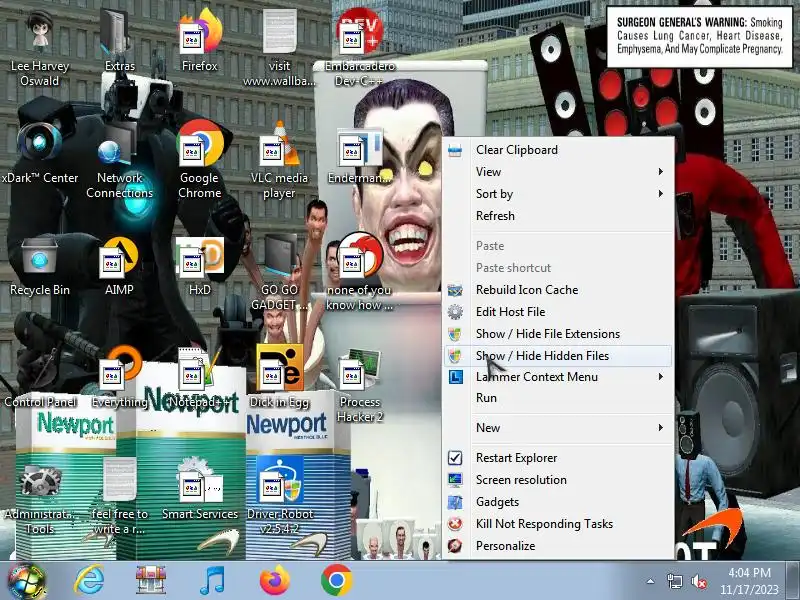Select the Embarcadero Dev-C++ shortcut

pos(359,49)
